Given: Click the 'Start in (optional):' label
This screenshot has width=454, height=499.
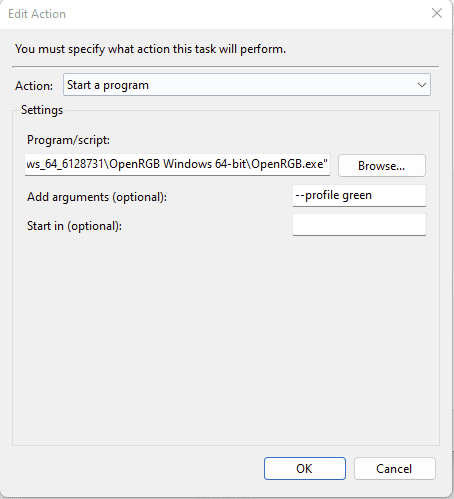Looking at the screenshot, I should coord(74,226).
